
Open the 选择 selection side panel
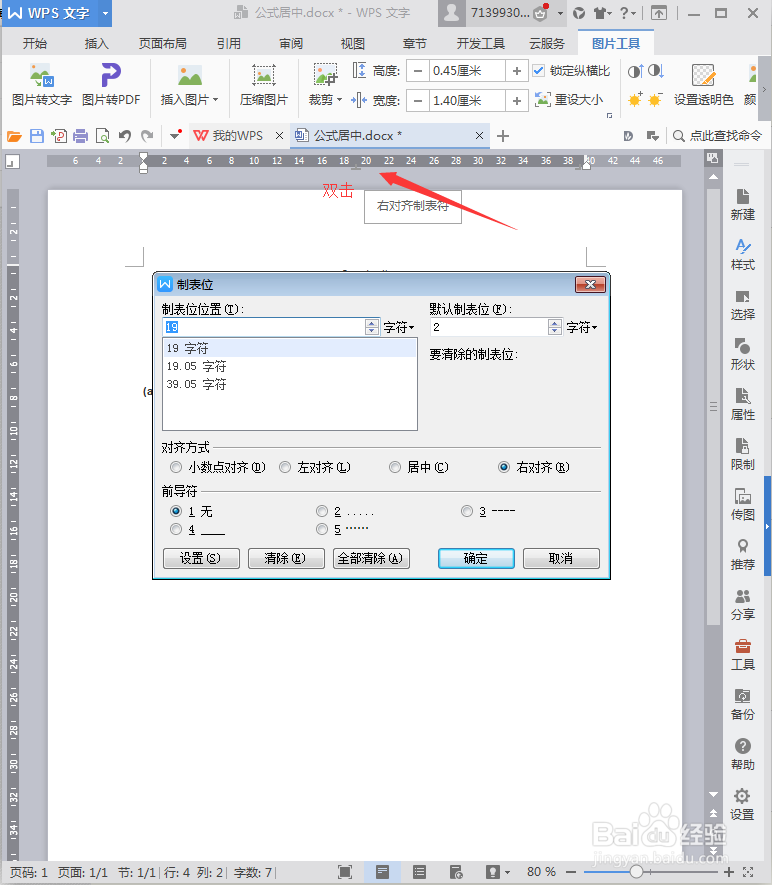pyautogui.click(x=742, y=305)
